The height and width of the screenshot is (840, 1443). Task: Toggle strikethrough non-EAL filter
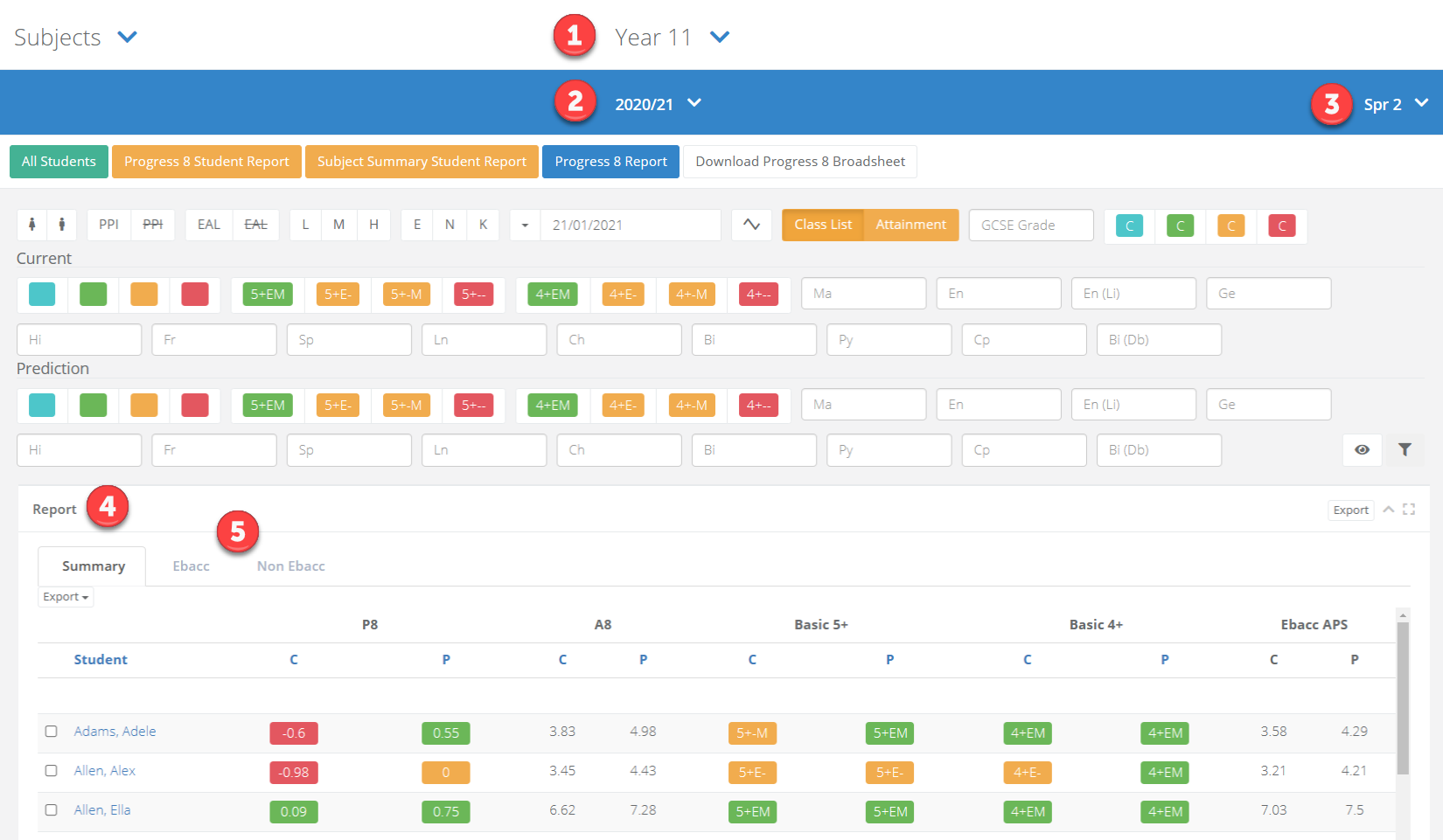256,225
